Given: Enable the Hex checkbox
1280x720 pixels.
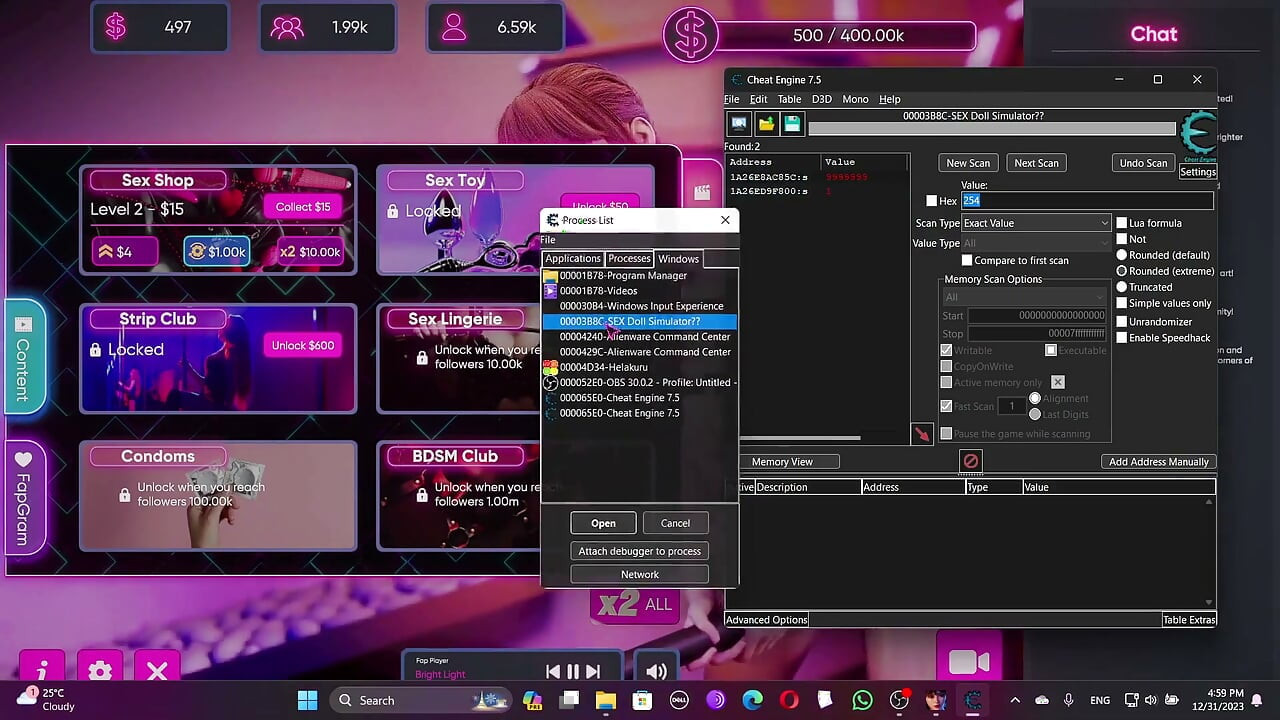Looking at the screenshot, I should coord(932,201).
